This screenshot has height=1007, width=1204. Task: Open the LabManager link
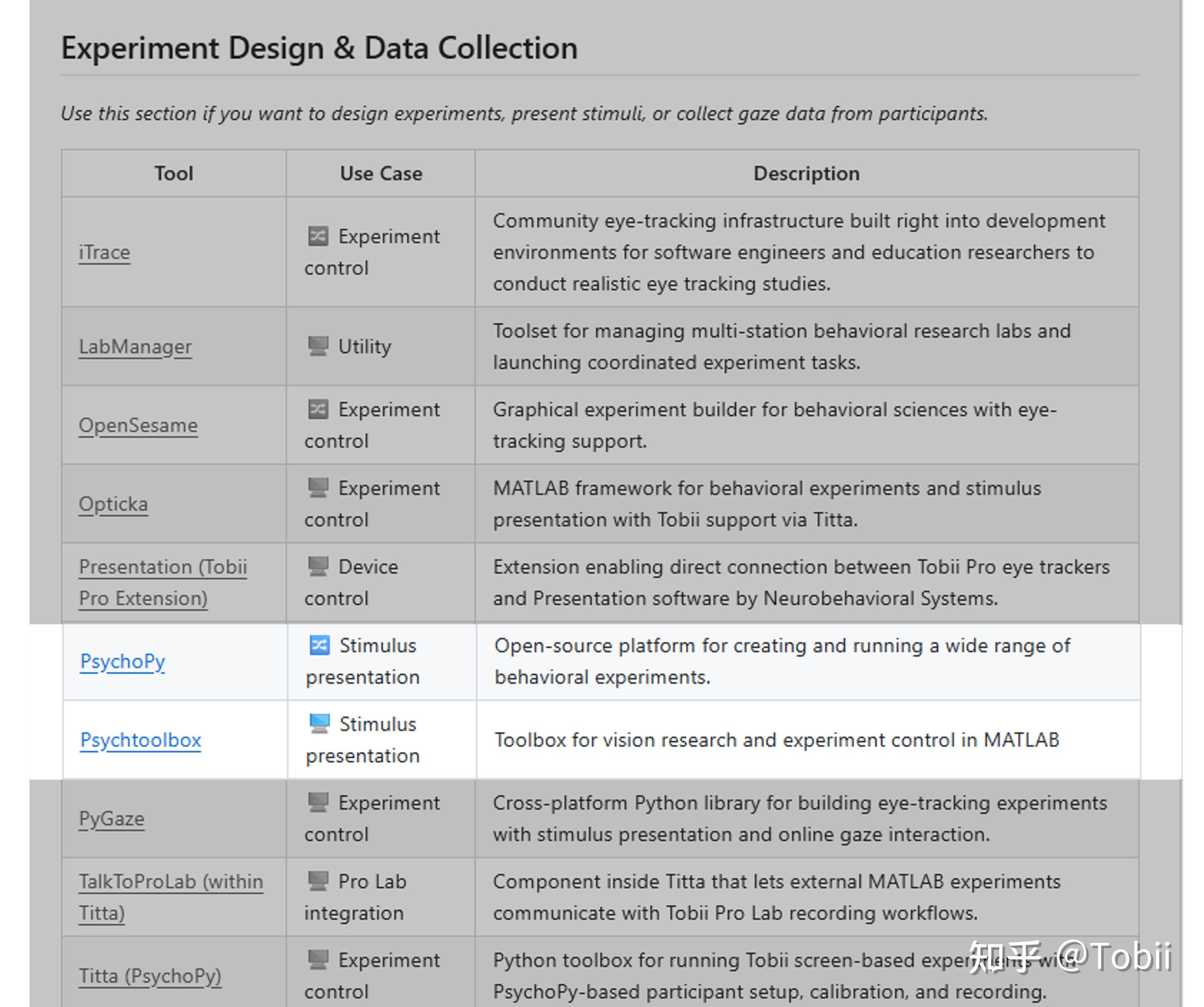(135, 347)
